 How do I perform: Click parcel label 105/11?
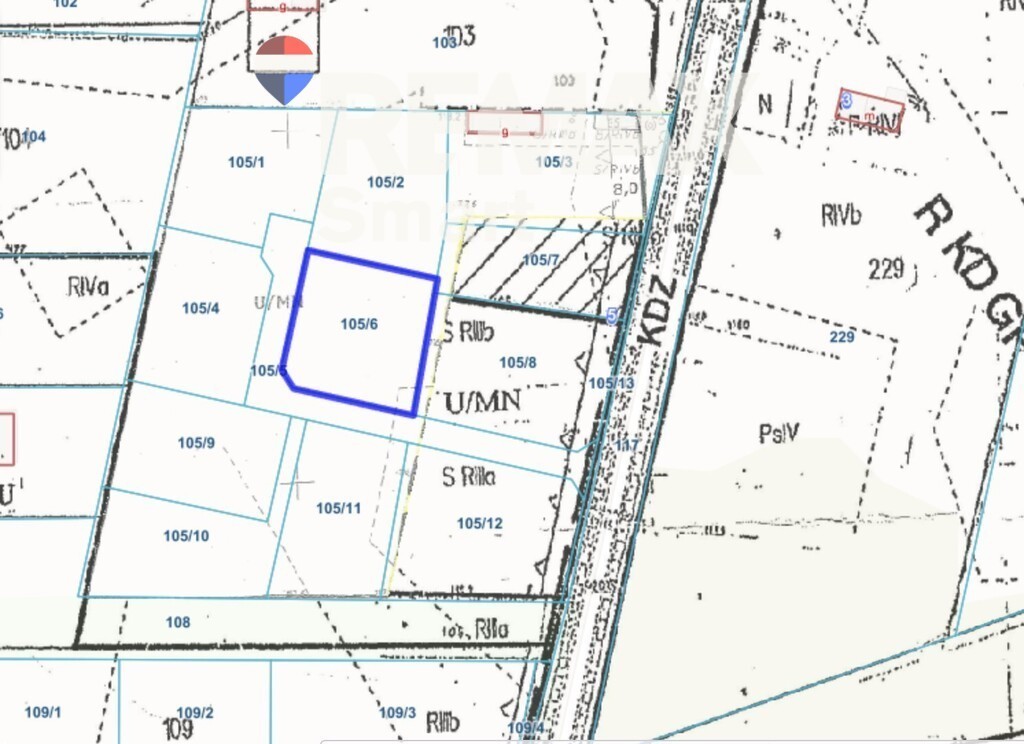click(x=338, y=508)
